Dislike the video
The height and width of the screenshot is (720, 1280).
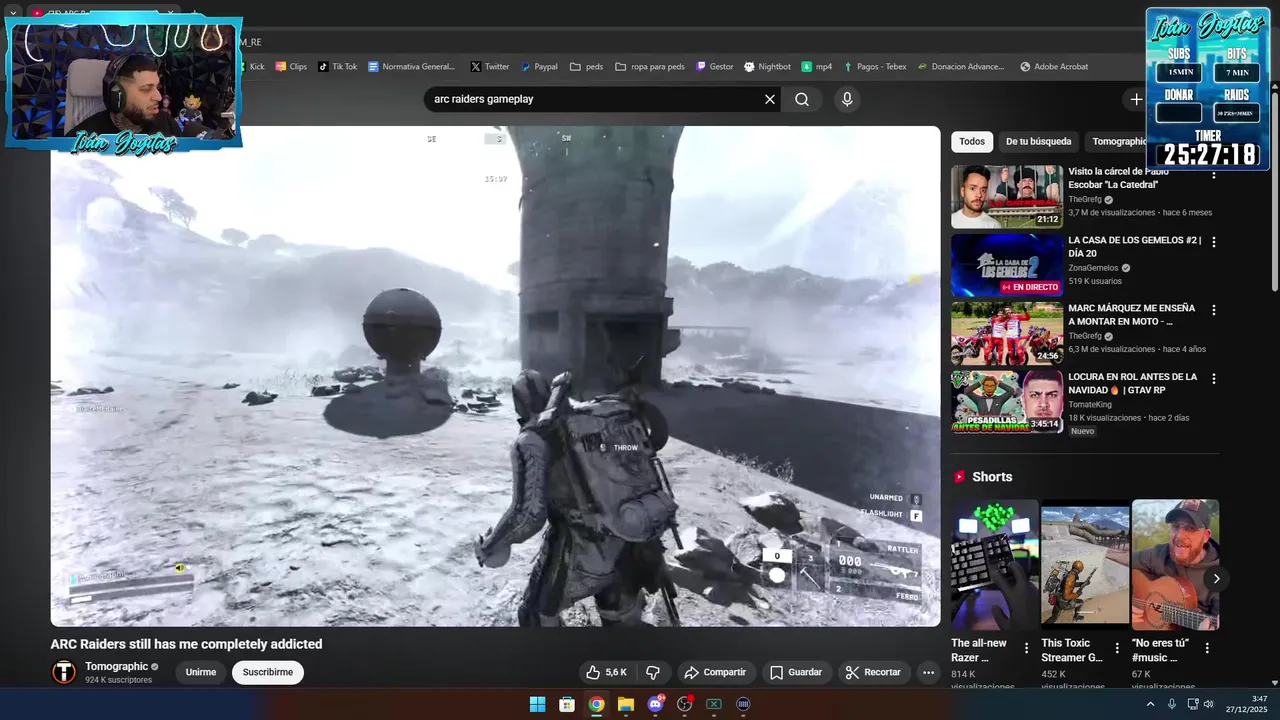click(x=653, y=672)
